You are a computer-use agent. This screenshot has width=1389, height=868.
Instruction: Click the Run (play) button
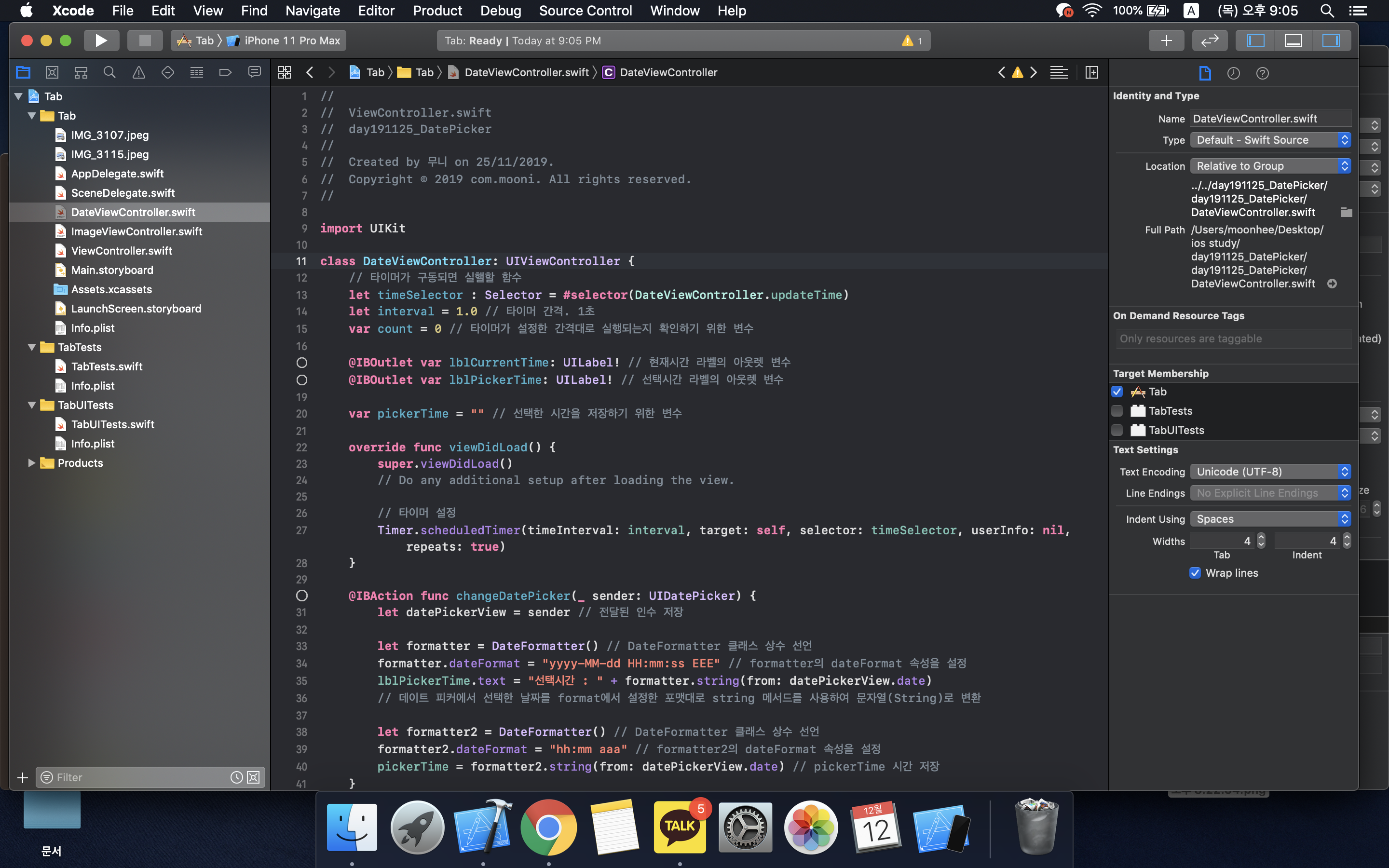pos(101,40)
